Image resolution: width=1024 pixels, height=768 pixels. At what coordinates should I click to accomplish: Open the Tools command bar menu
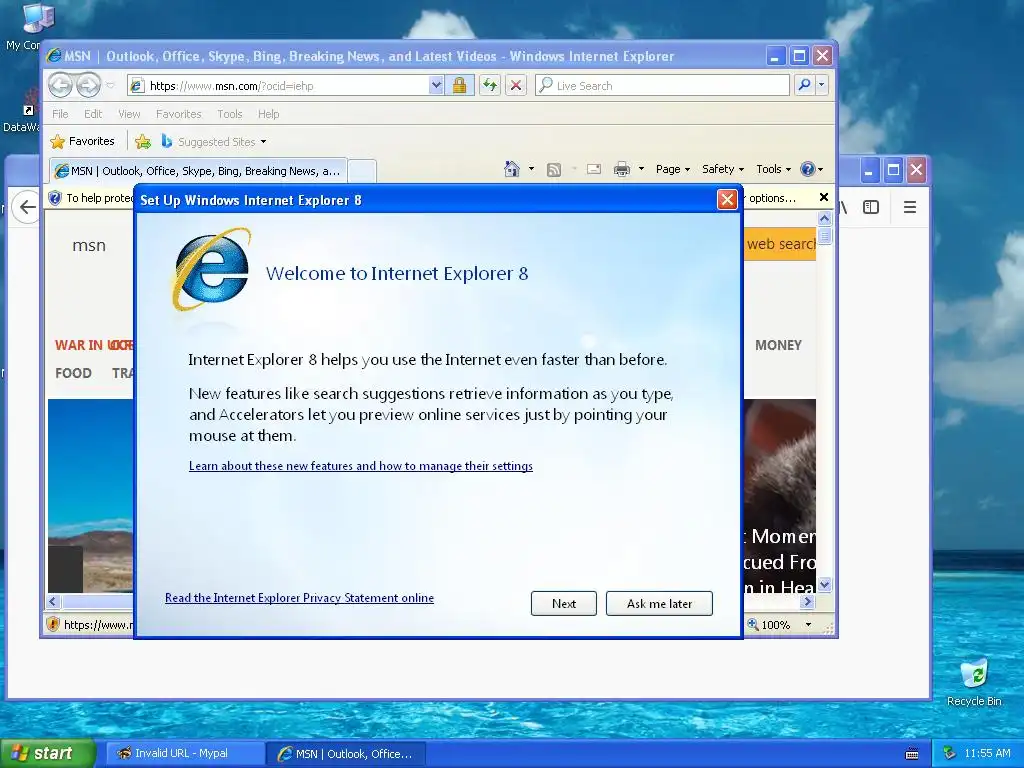773,169
